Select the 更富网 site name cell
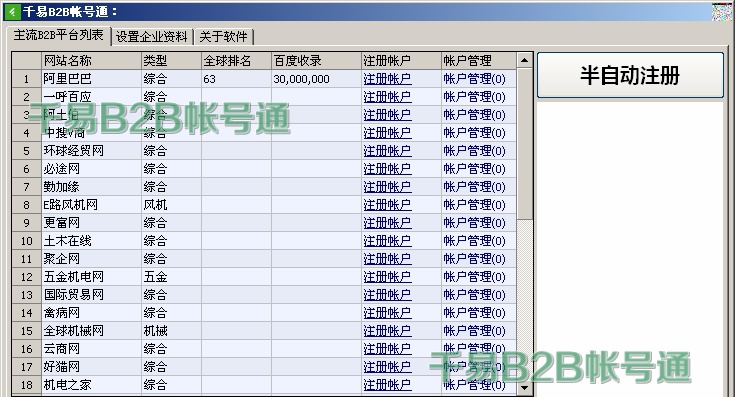 pos(91,223)
